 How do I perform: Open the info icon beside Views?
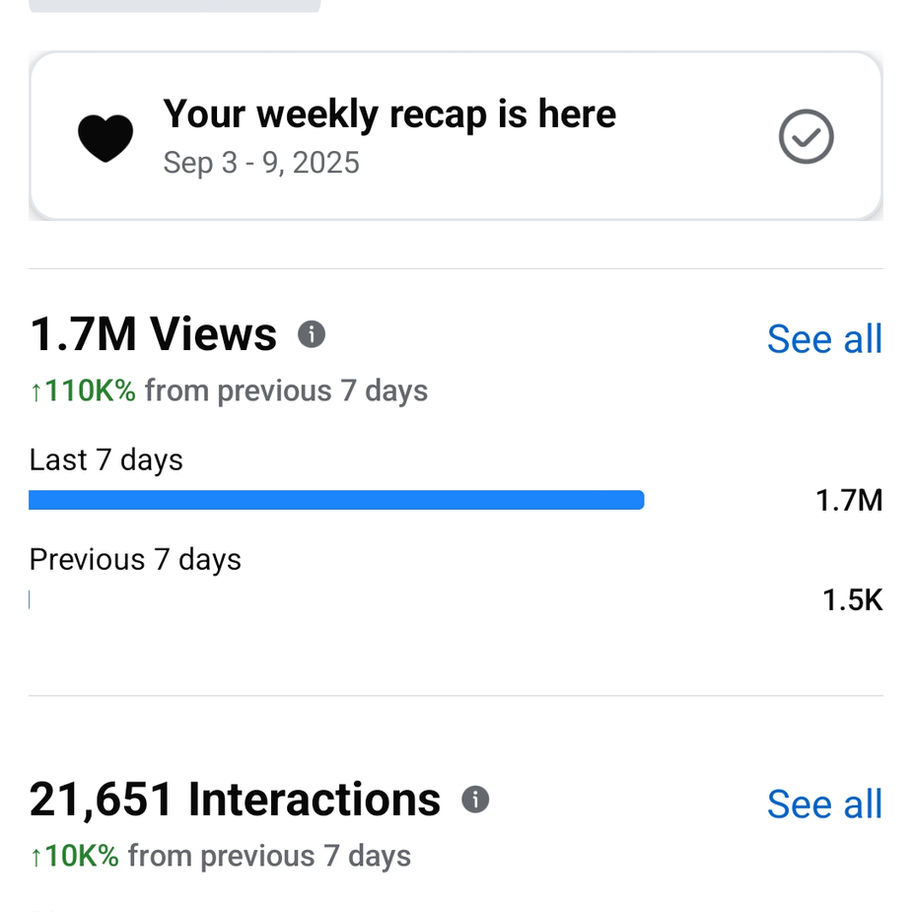[x=312, y=334]
